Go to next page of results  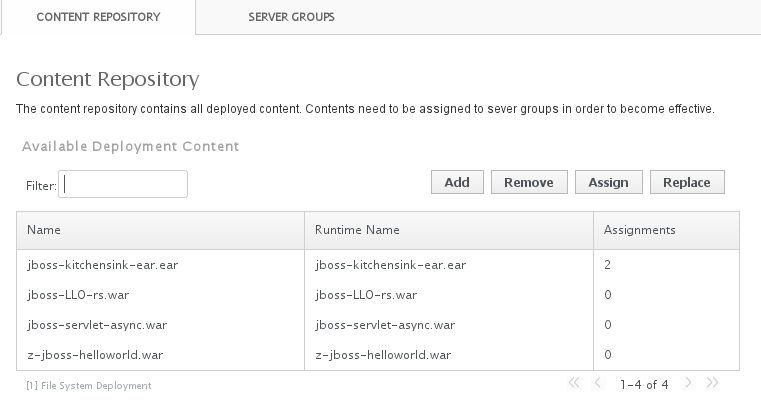[x=688, y=383]
